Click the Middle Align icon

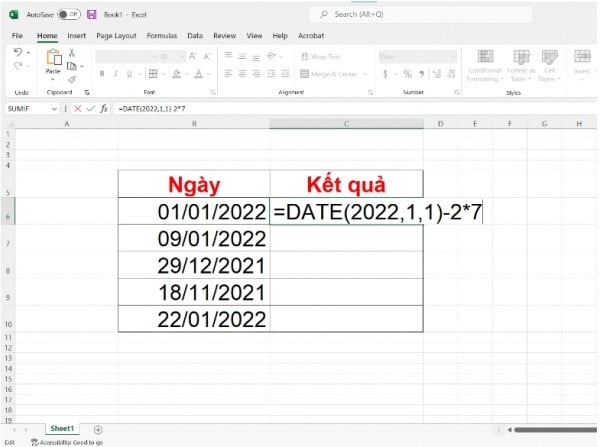click(242, 57)
